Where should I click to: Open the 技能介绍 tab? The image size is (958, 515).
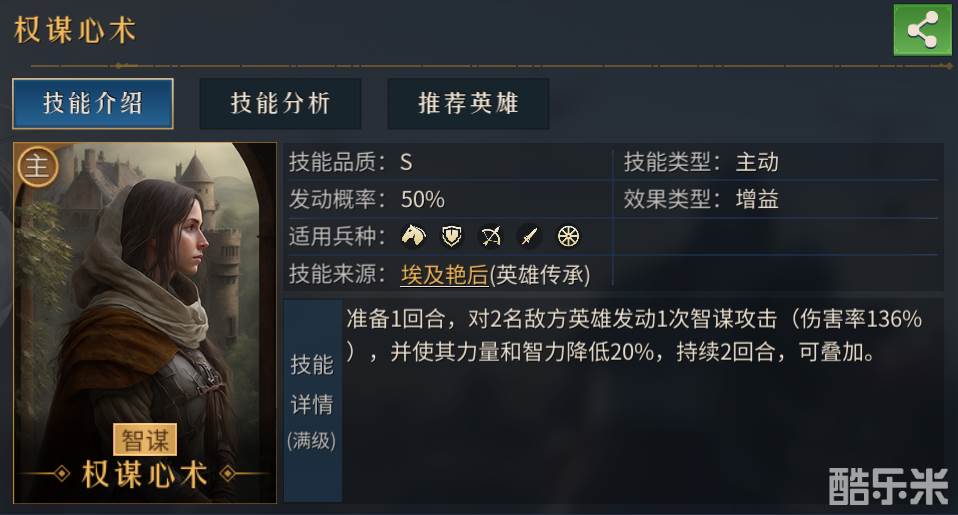(93, 103)
